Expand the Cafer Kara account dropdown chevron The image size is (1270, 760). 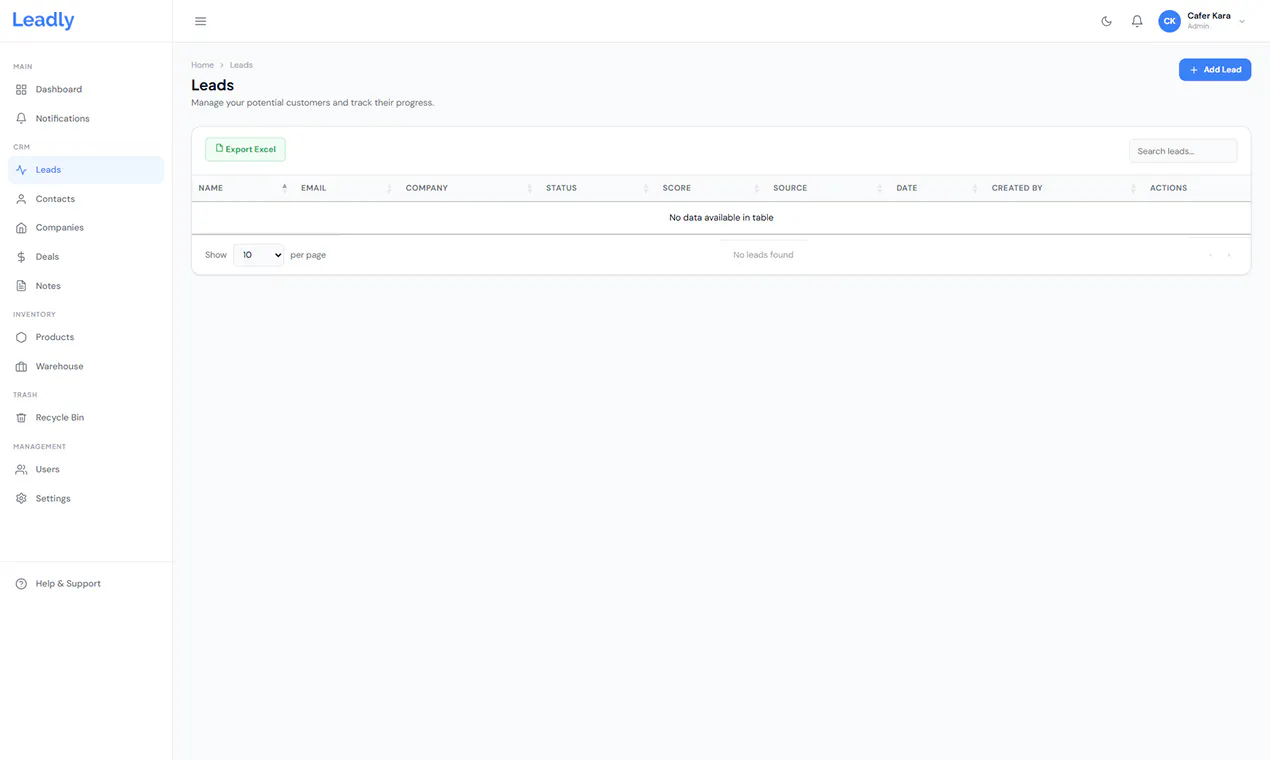click(1242, 21)
